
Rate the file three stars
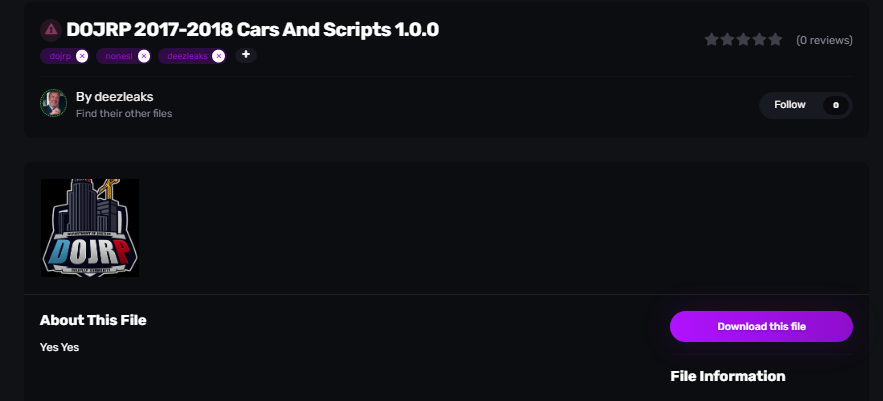(744, 40)
